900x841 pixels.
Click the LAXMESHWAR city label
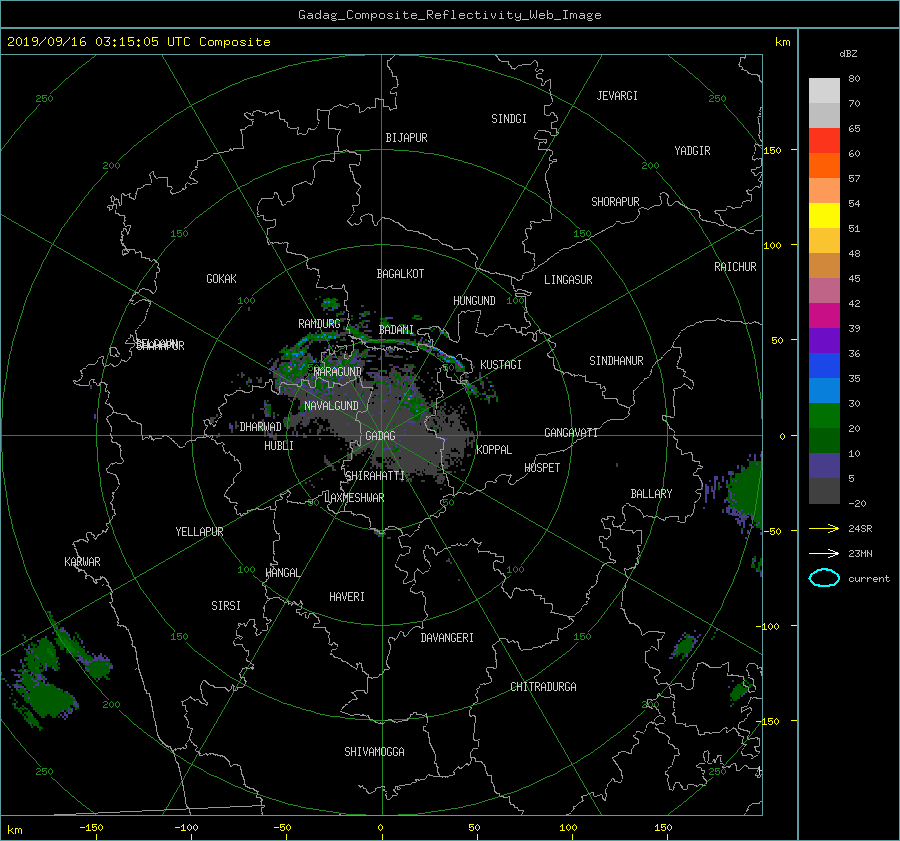(354, 498)
